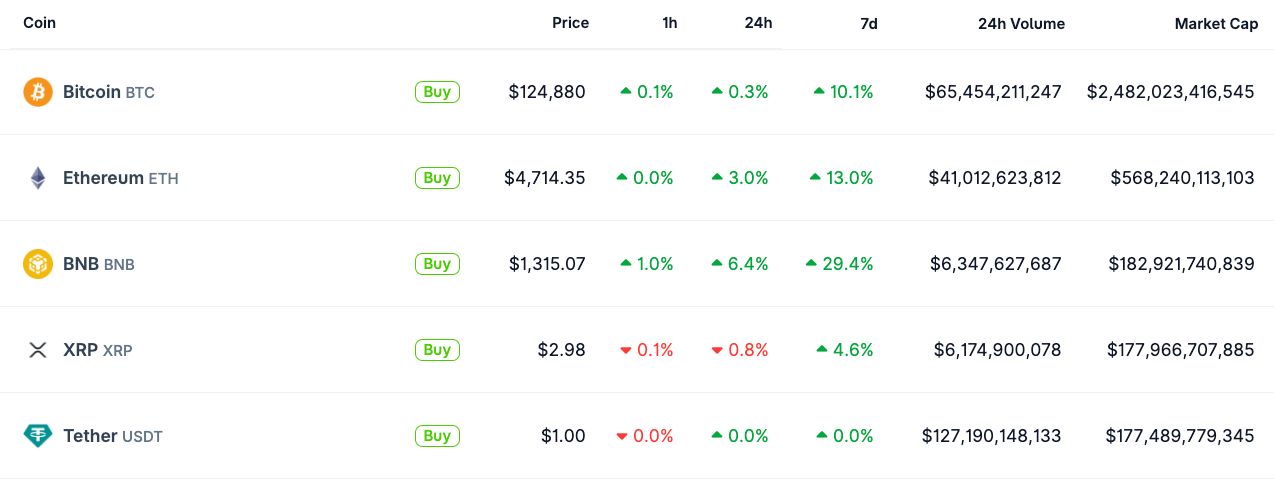Click the Bitcoin logo icon
Viewport: 1274px width, 479px height.
pyautogui.click(x=38, y=92)
